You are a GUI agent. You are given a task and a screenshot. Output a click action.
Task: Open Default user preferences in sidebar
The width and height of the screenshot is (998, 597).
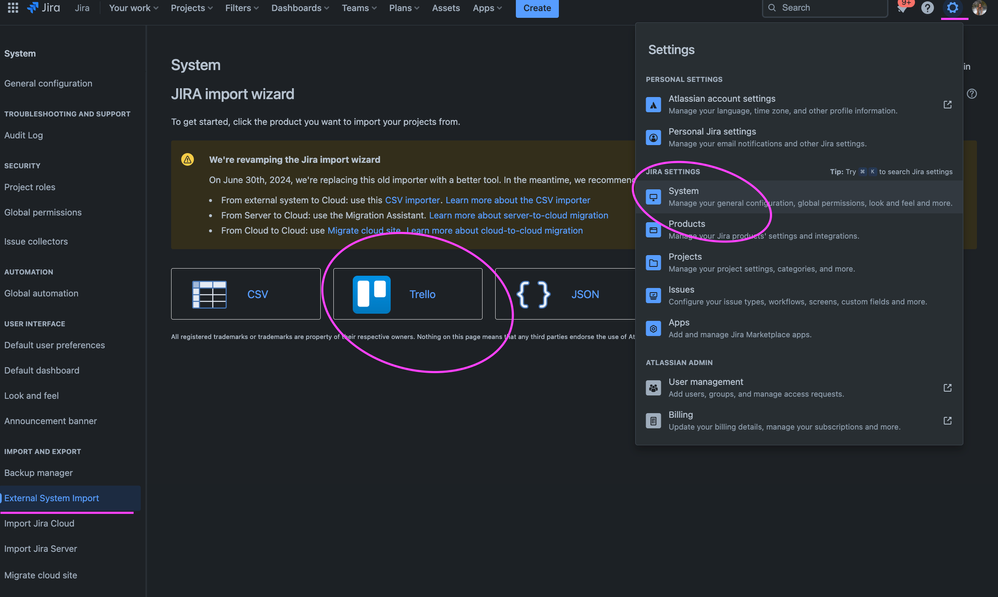(x=55, y=345)
